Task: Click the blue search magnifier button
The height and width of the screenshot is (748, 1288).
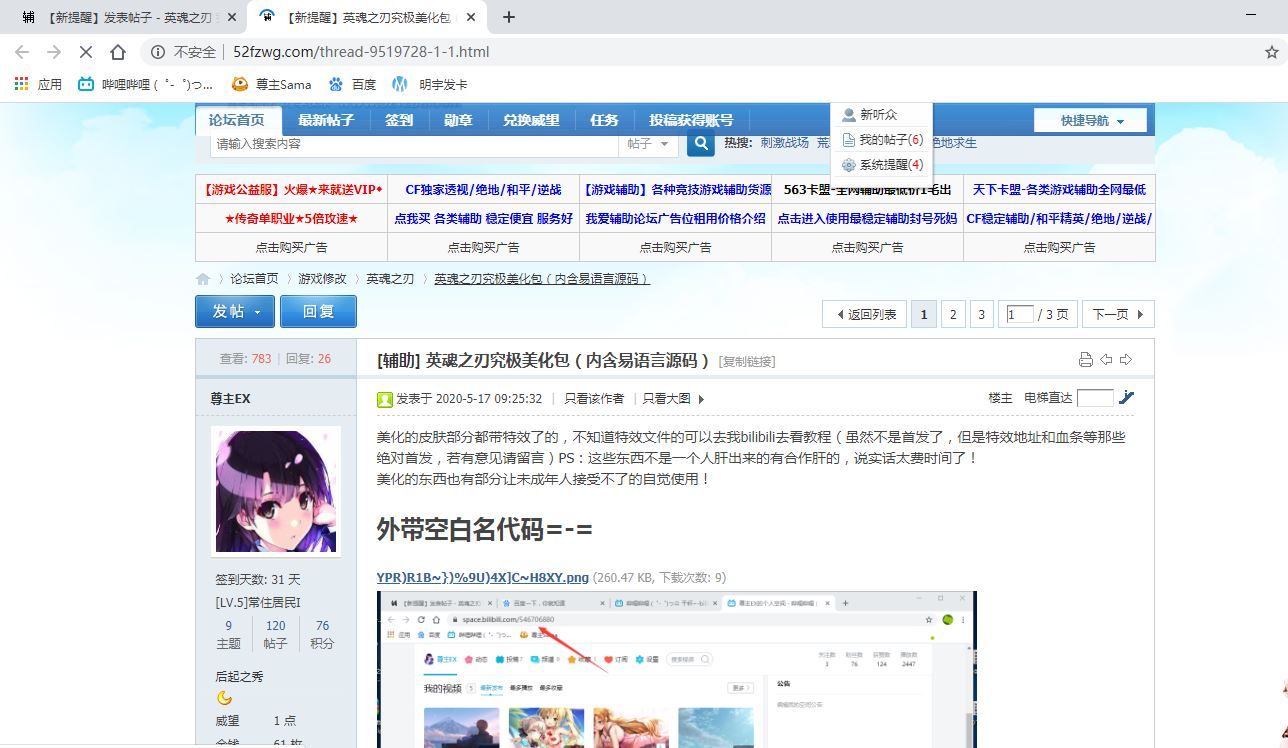Action: click(701, 144)
